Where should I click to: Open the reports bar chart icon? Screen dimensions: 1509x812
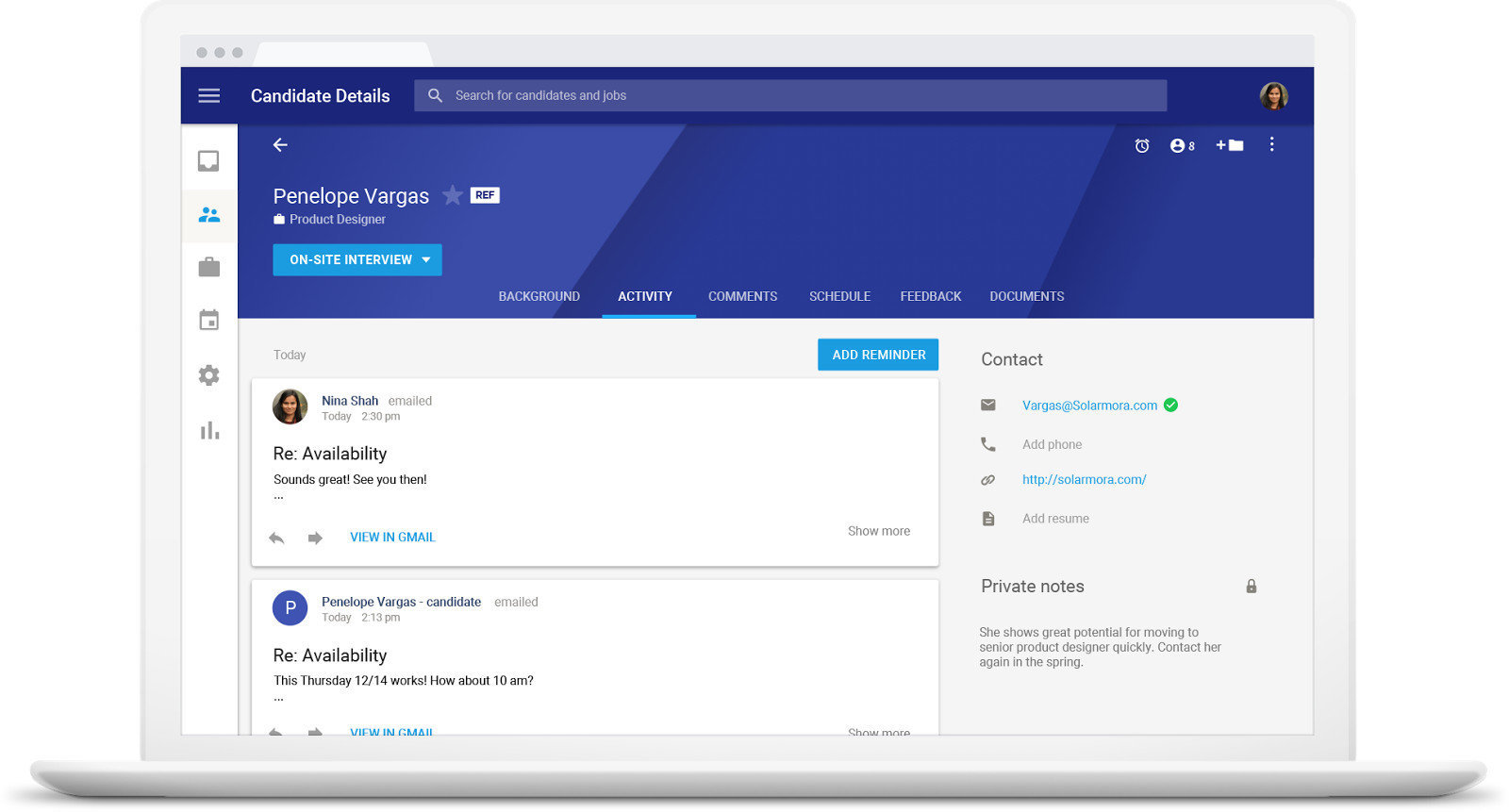click(209, 431)
